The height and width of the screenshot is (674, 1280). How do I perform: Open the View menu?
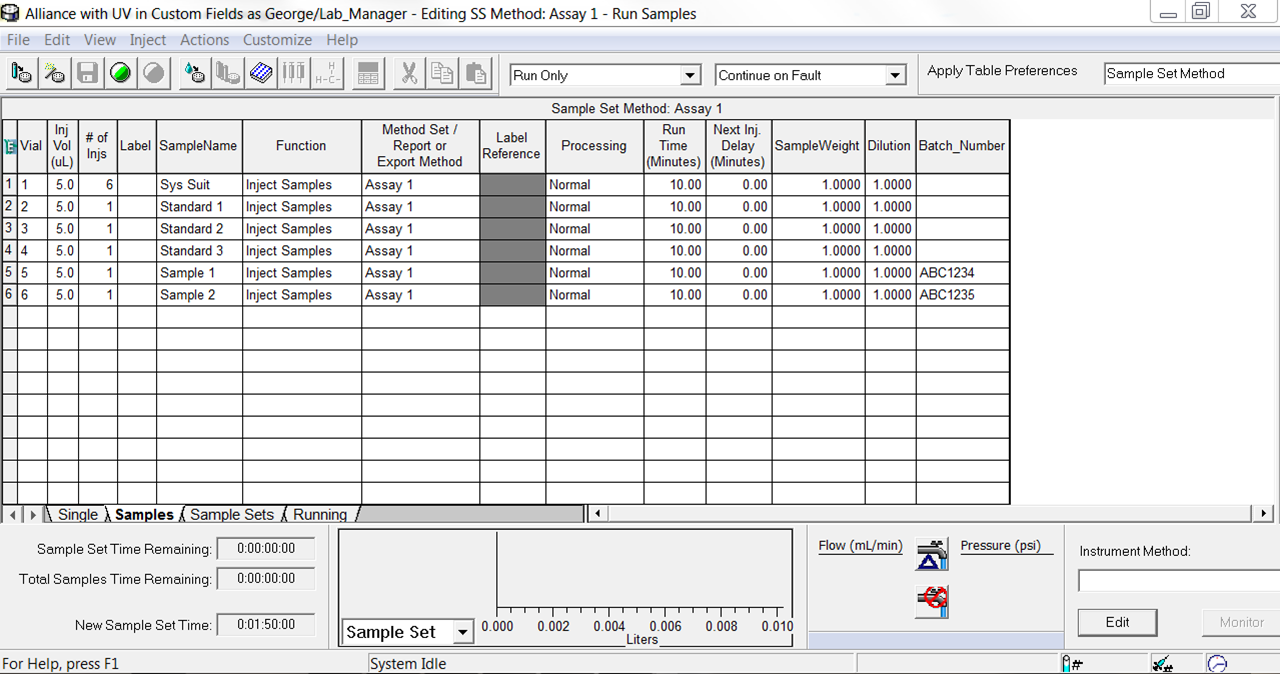[100, 40]
